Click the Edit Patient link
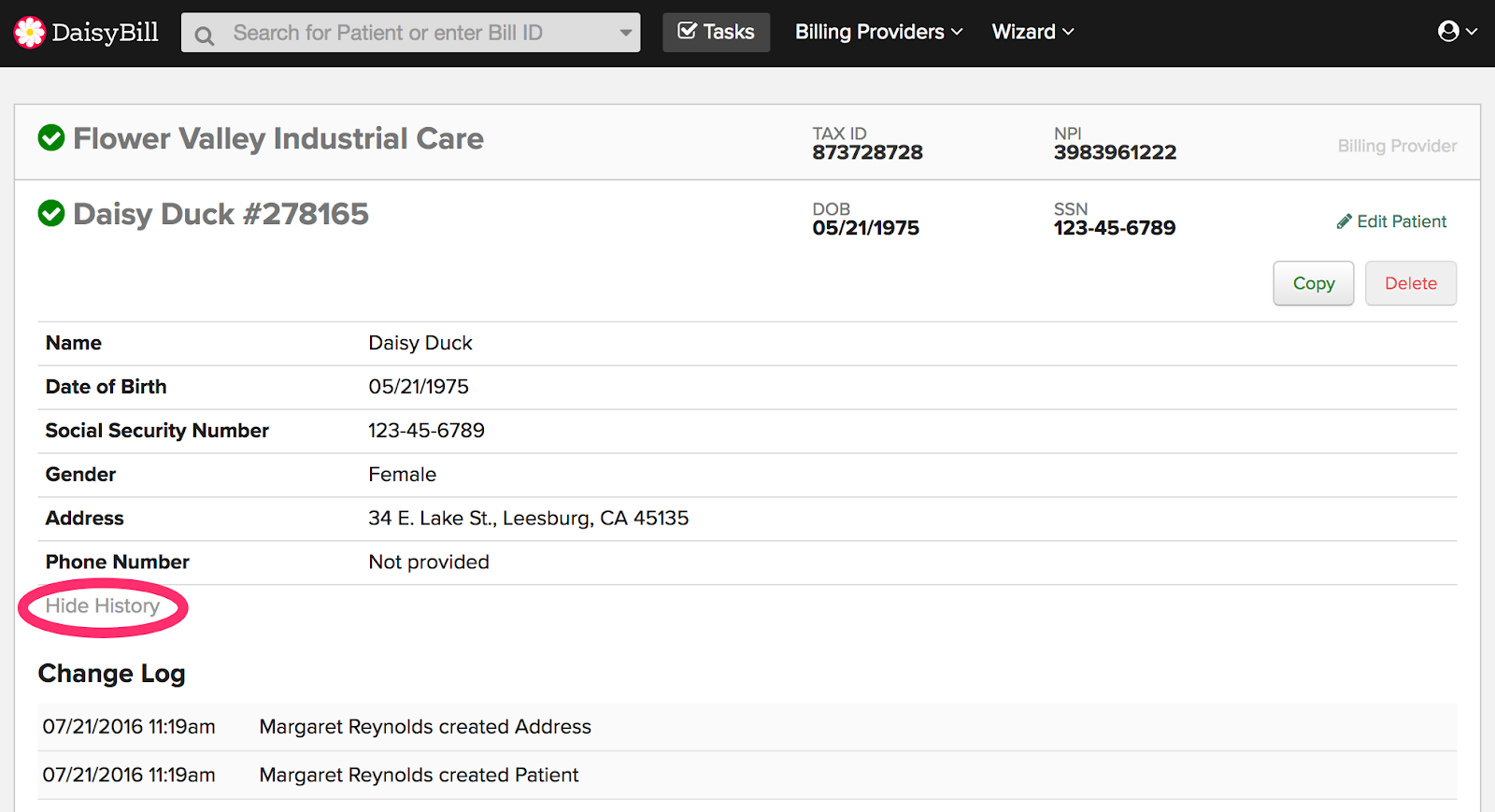Screen dimensions: 1495x812 (x=1391, y=221)
